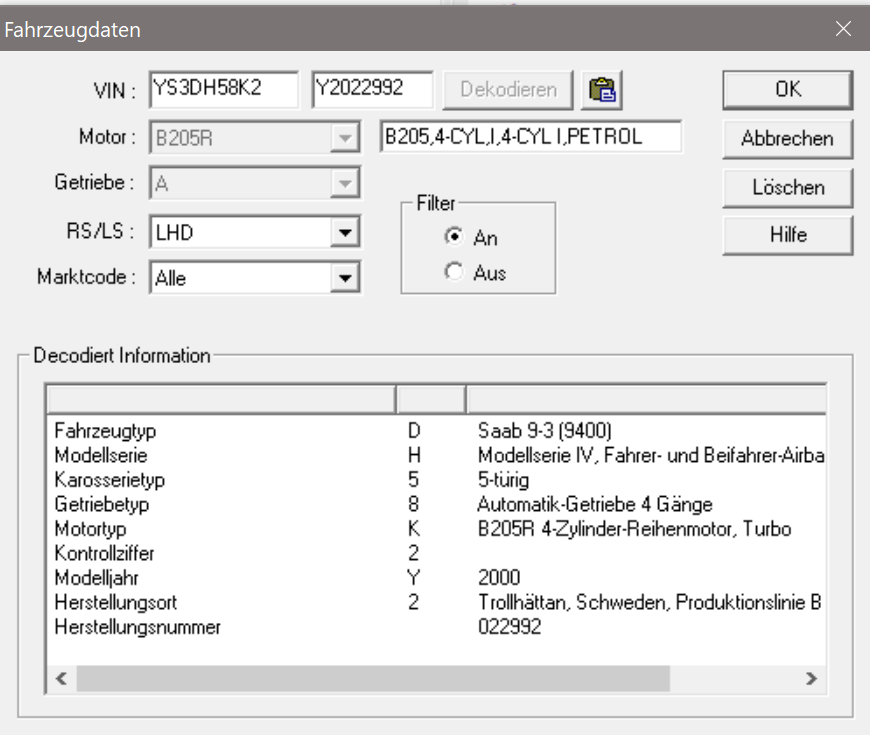Click the left scroll arrow of decoded list

(62, 678)
